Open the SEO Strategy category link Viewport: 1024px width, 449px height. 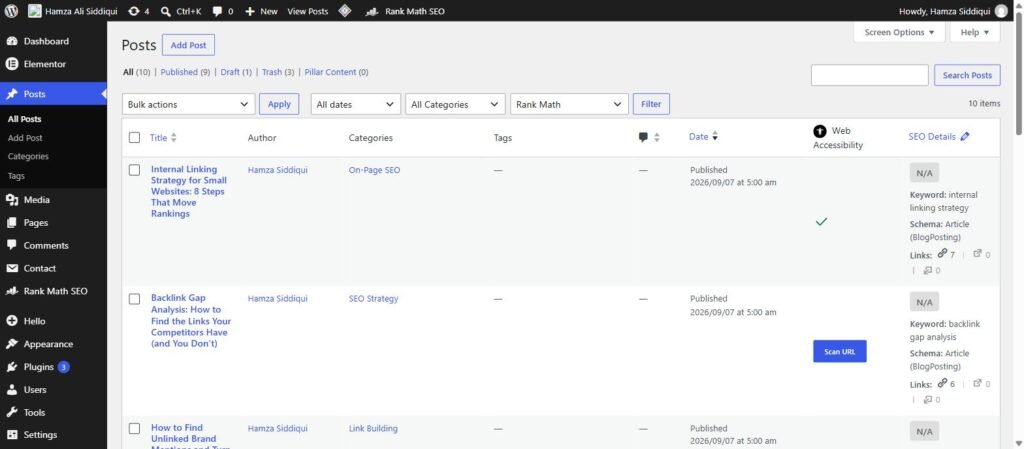point(374,299)
